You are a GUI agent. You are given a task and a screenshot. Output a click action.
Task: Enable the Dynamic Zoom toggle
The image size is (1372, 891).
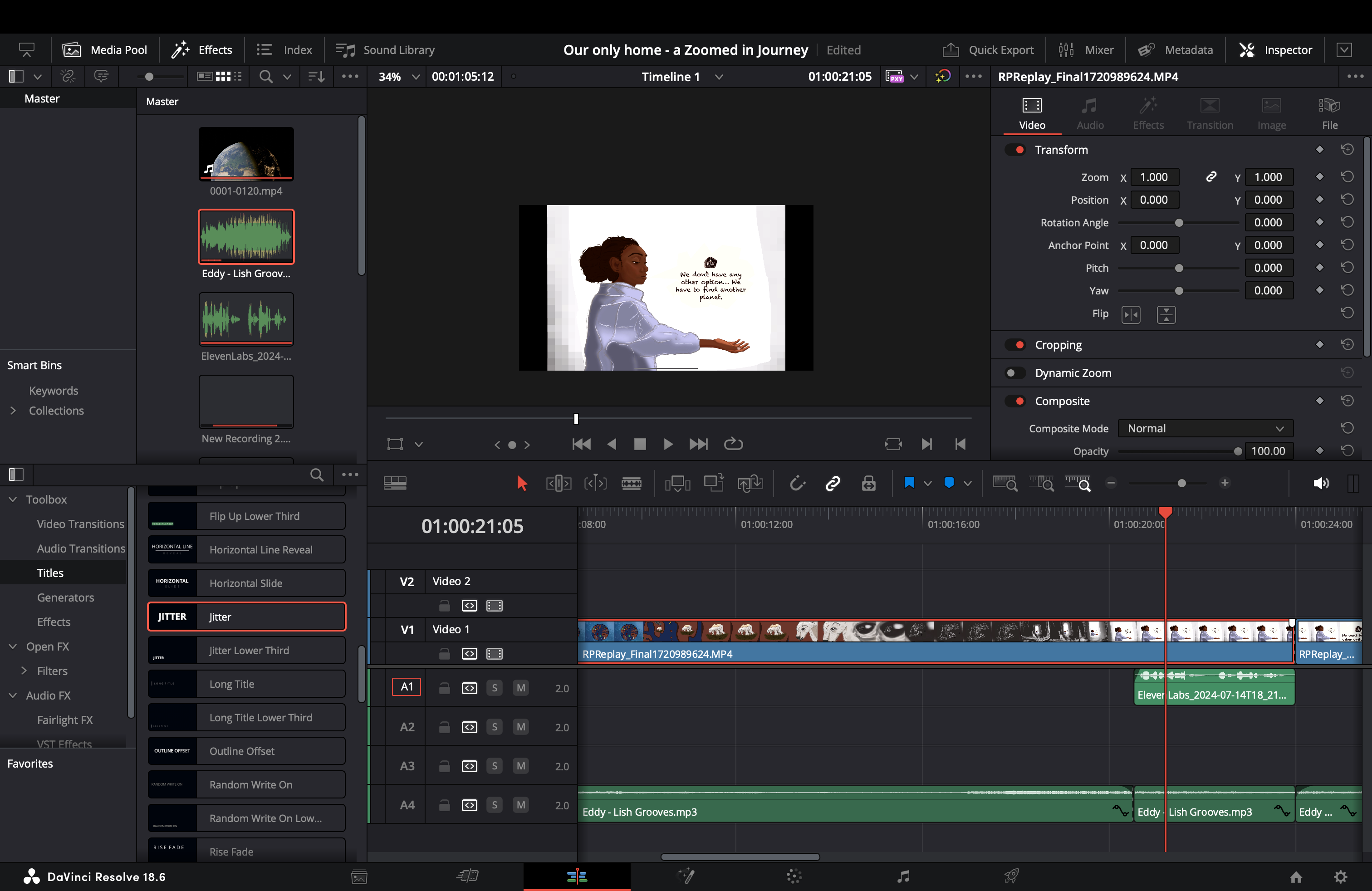[x=1015, y=373]
